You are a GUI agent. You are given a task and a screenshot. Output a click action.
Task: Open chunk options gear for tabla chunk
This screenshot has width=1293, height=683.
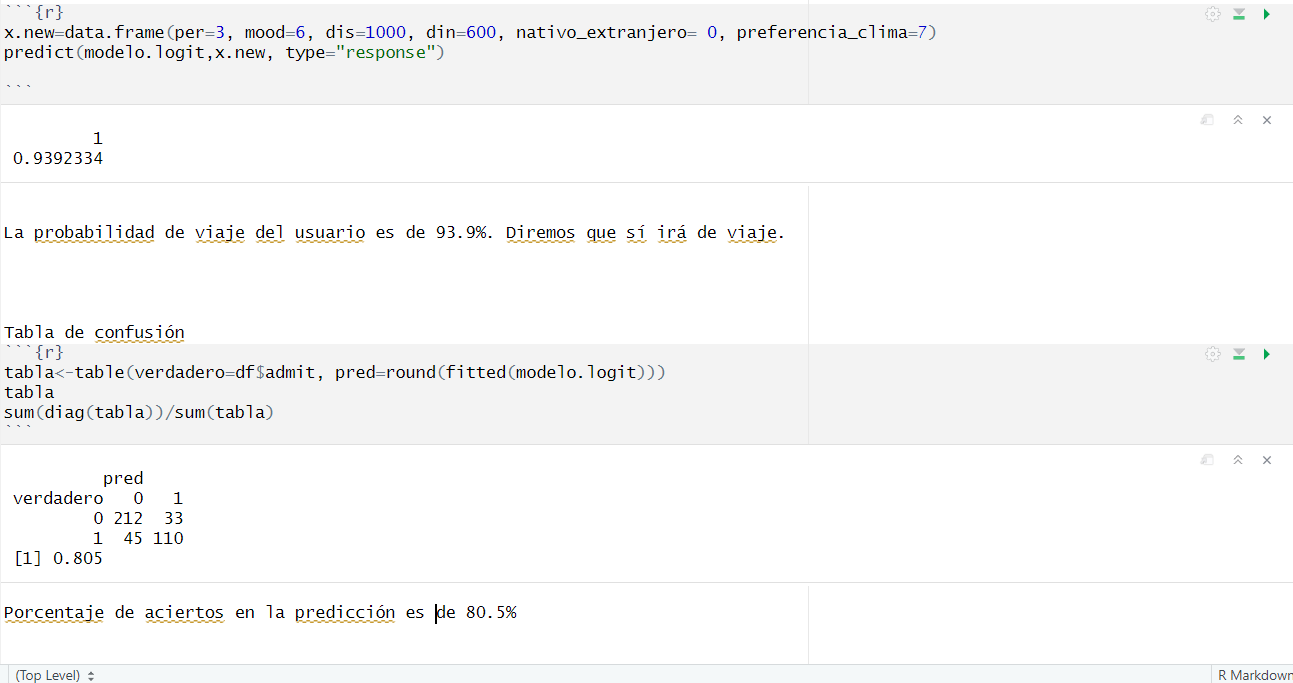(1212, 354)
